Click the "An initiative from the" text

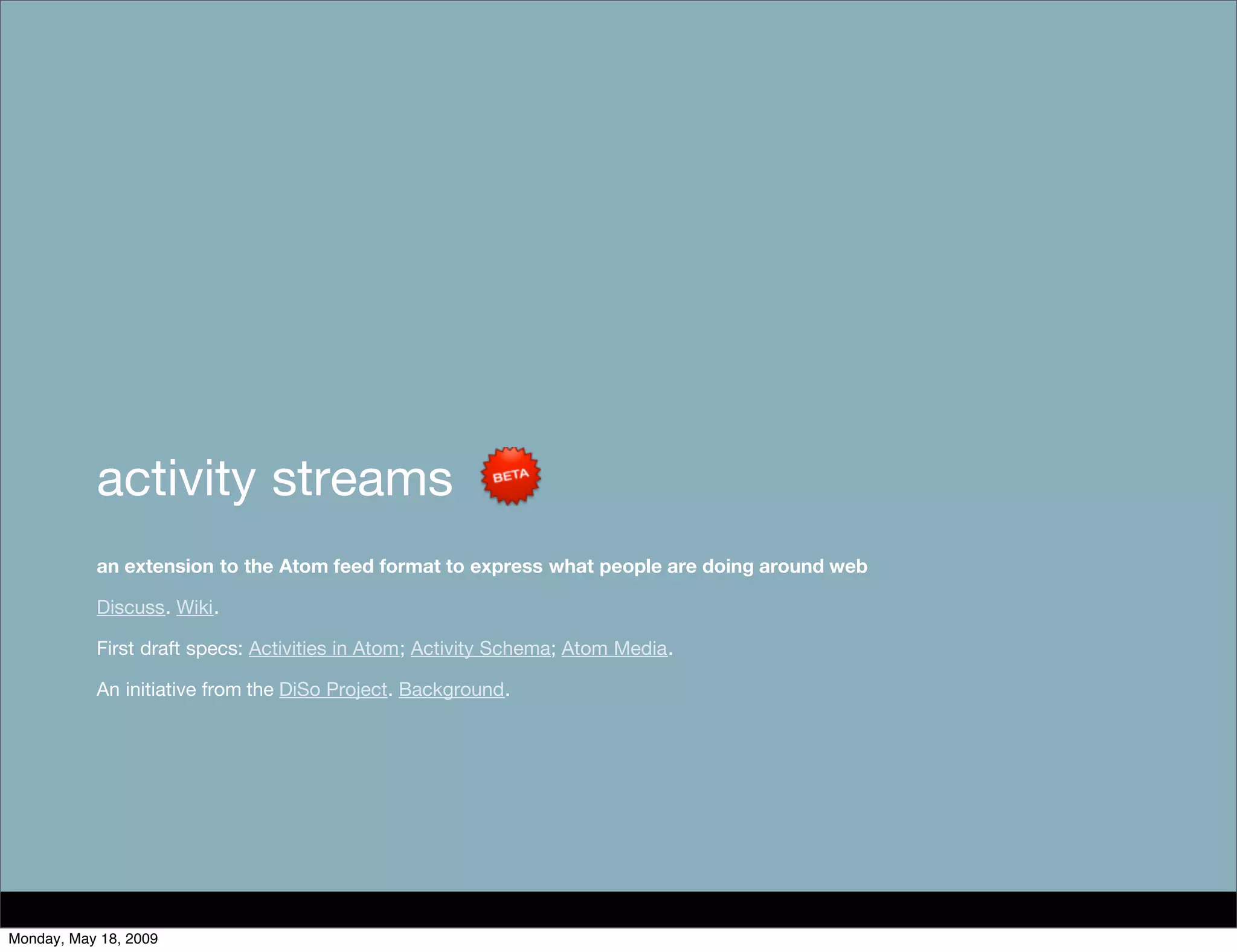(185, 689)
